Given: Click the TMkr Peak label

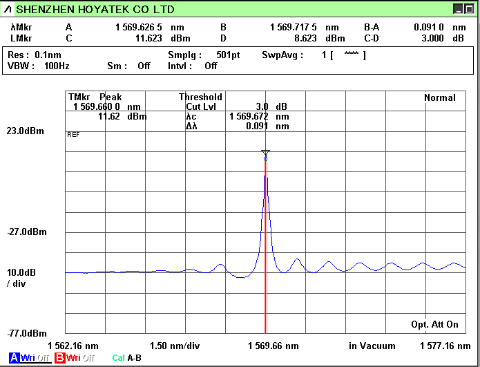Looking at the screenshot, I should click(95, 97).
